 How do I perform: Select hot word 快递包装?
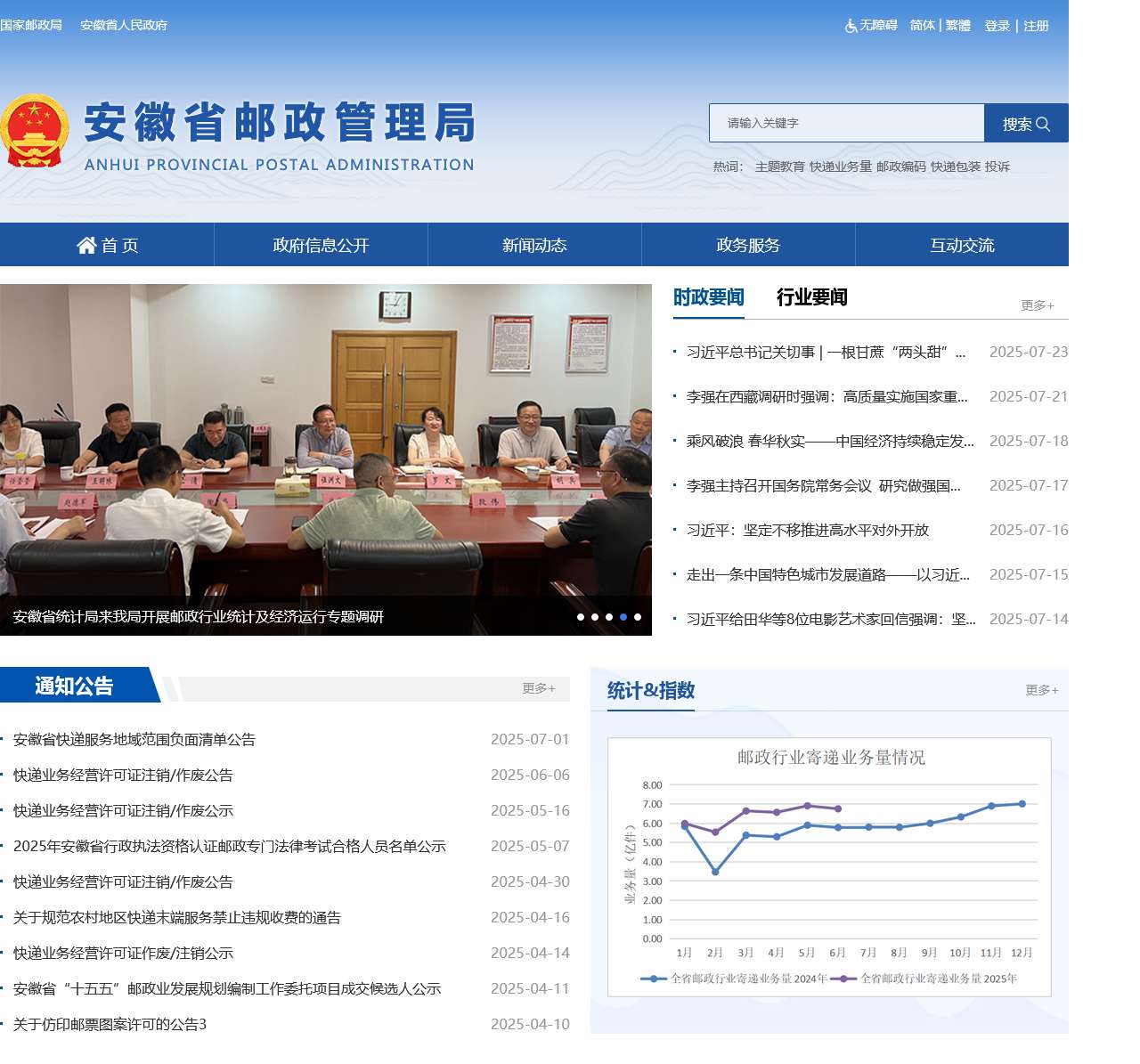click(x=956, y=167)
